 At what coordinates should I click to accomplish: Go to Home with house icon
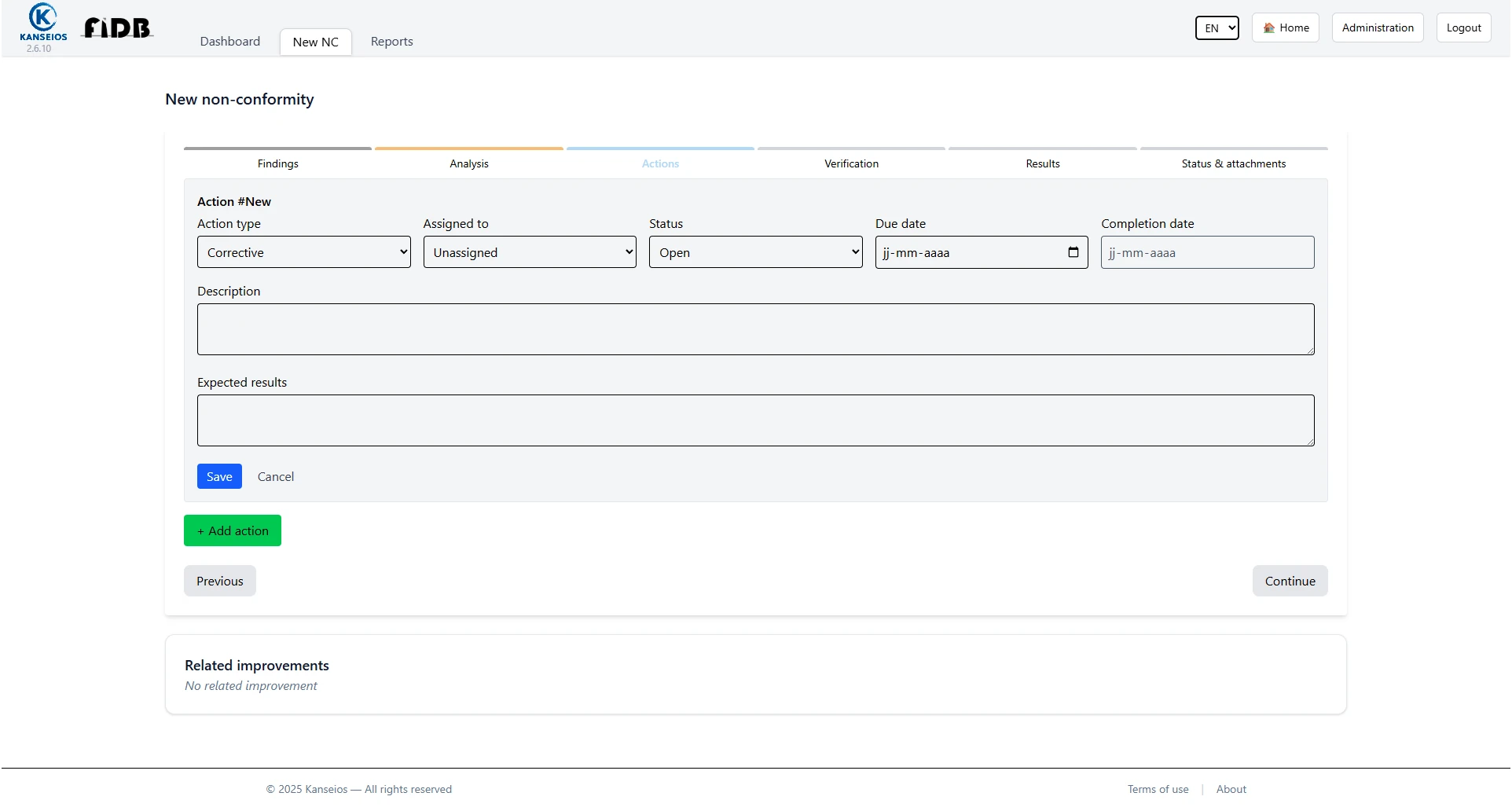pyautogui.click(x=1285, y=28)
